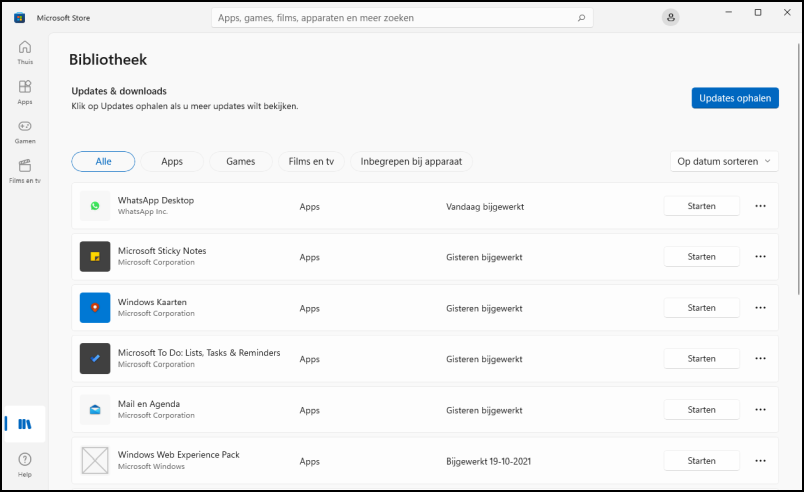Click the Microsoft To Do app icon
Screen dimensions: 804x492
pos(95,358)
